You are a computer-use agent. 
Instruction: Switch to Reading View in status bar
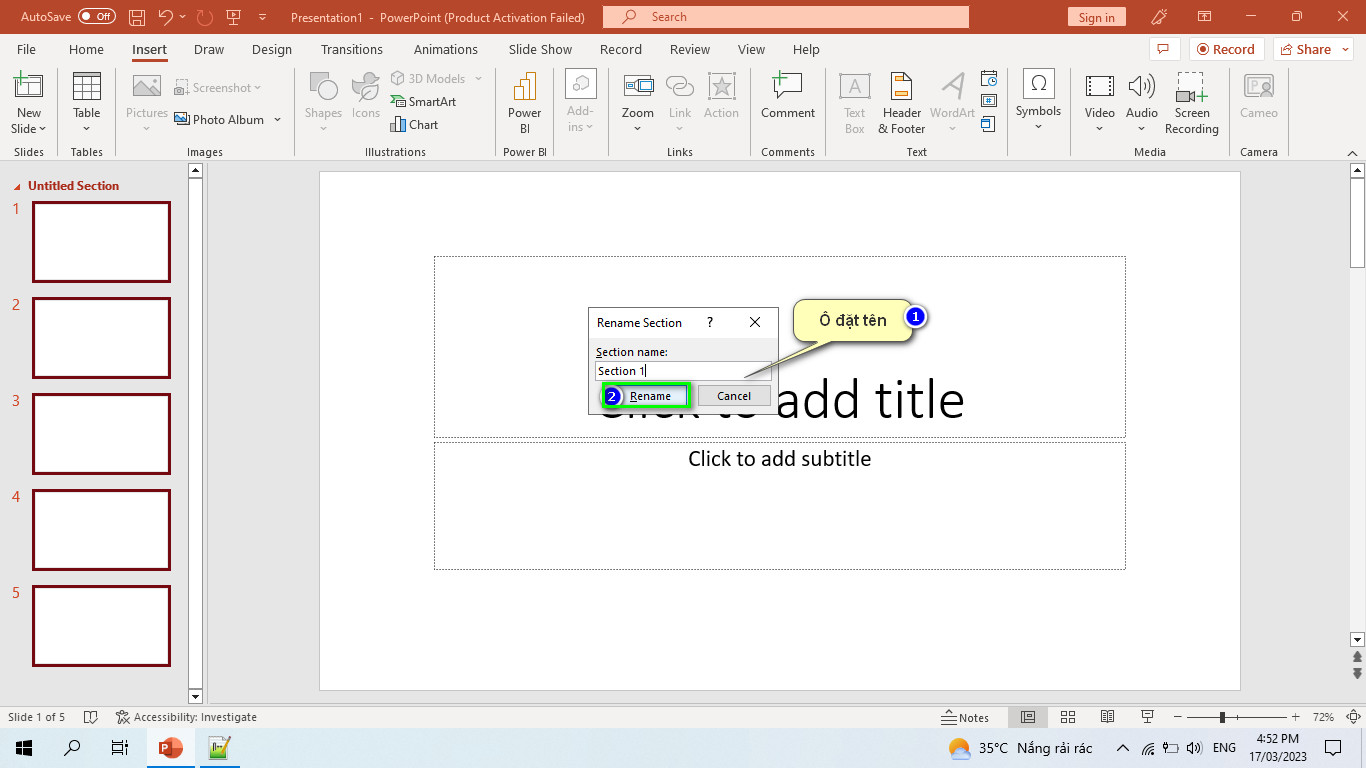point(1107,717)
